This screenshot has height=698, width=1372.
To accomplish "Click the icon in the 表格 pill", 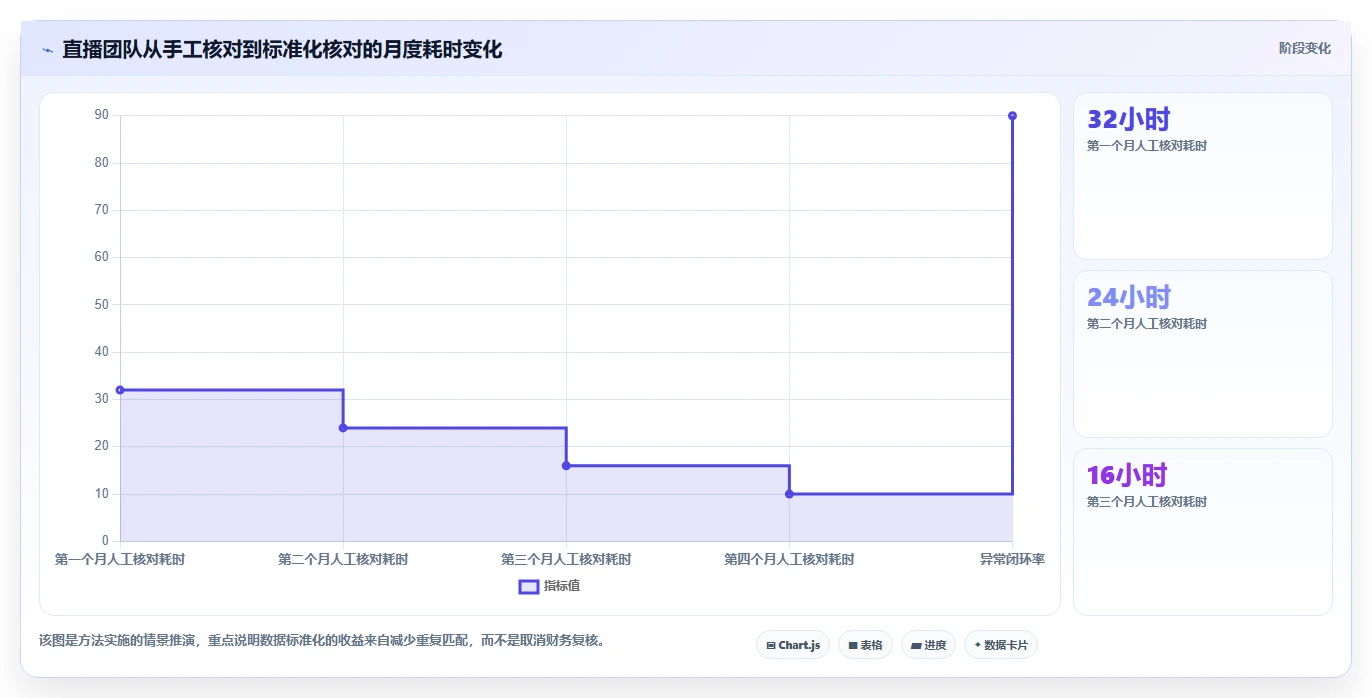I will [x=853, y=646].
